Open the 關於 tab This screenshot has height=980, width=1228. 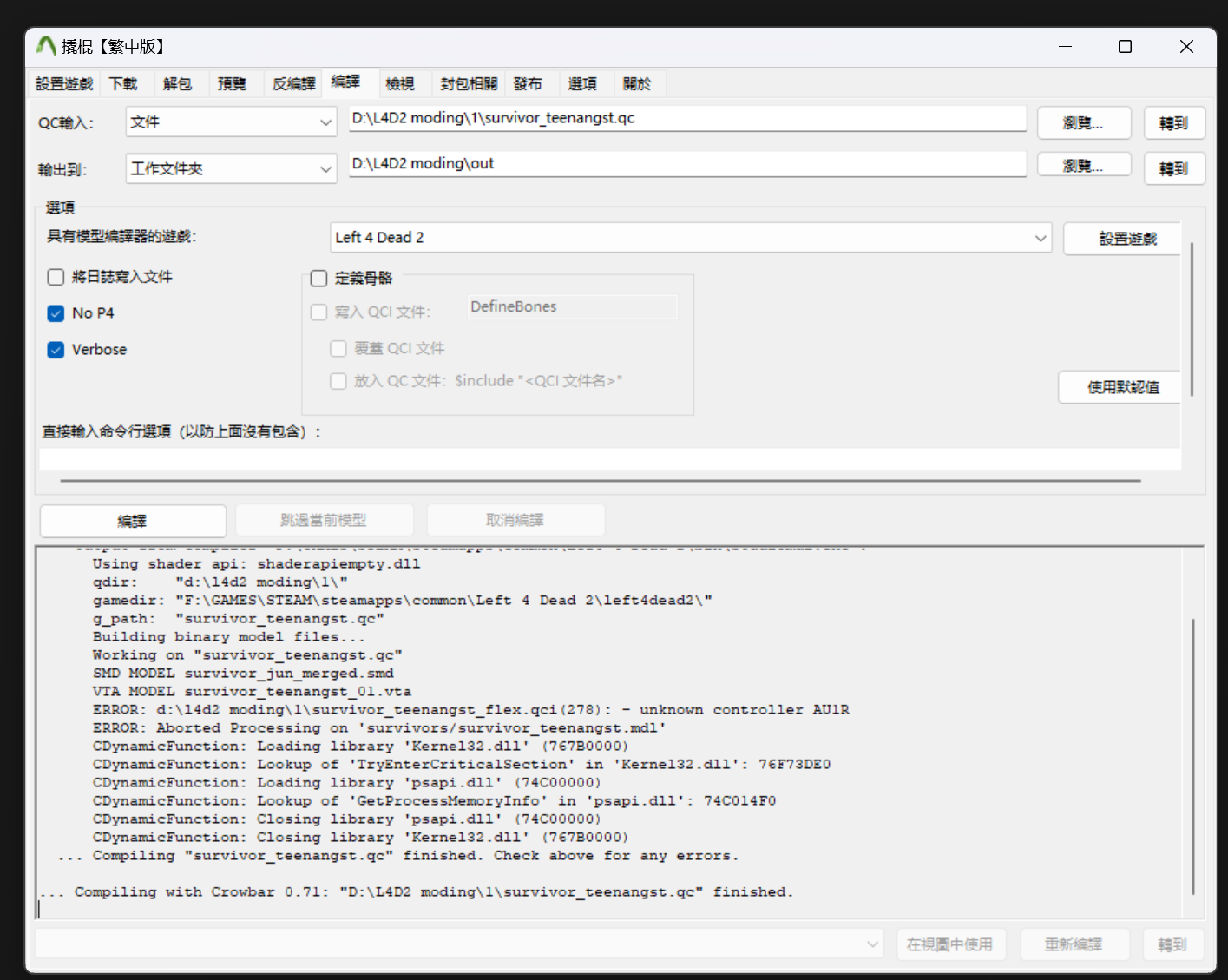pyautogui.click(x=637, y=84)
